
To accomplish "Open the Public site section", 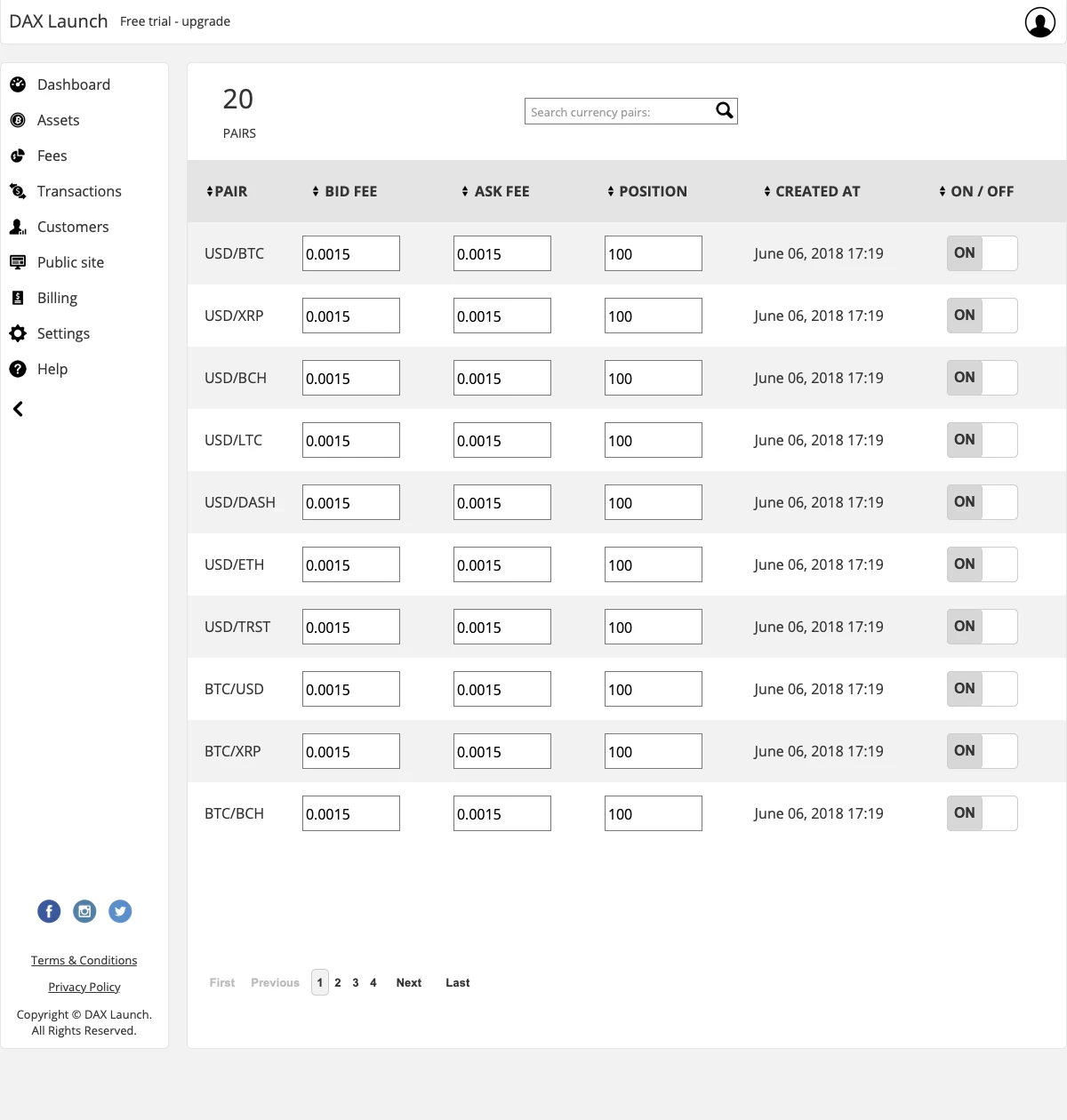I will click(71, 262).
